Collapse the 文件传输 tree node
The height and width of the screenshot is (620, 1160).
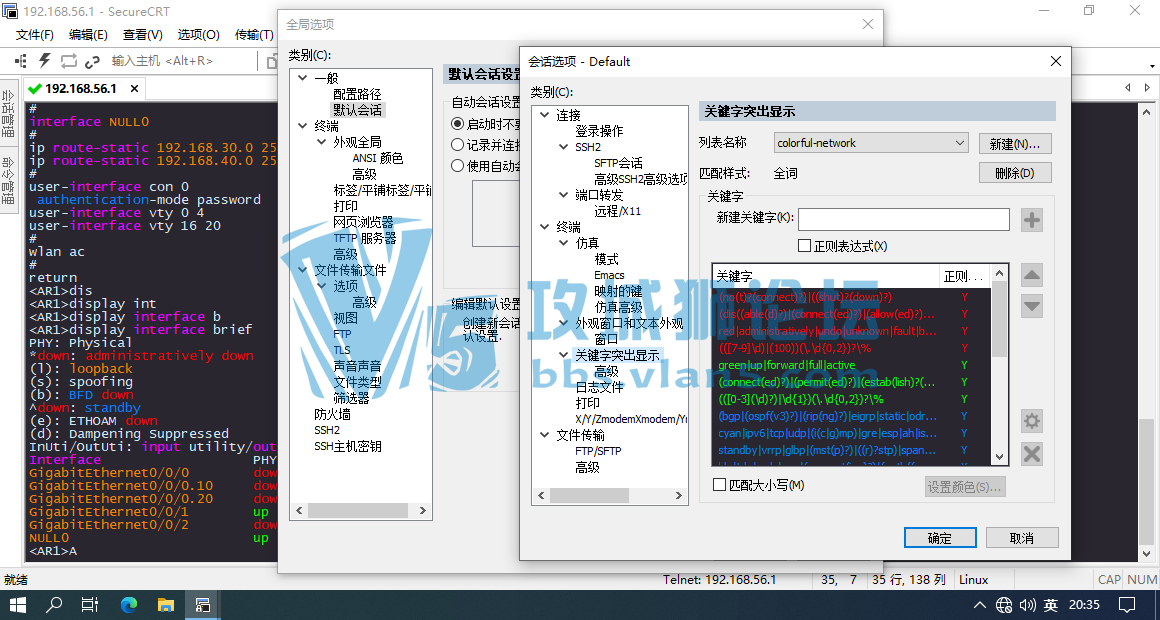pyautogui.click(x=546, y=435)
